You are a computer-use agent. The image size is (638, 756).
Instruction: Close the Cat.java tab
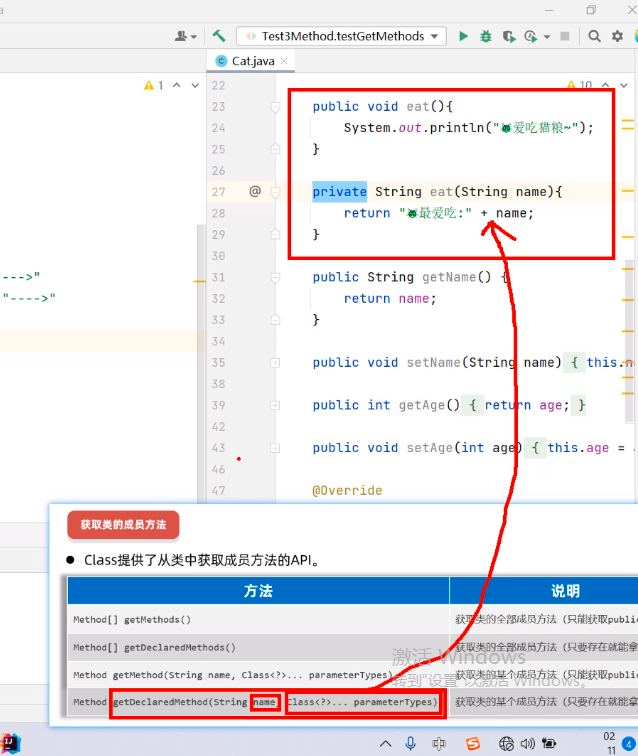(x=284, y=61)
